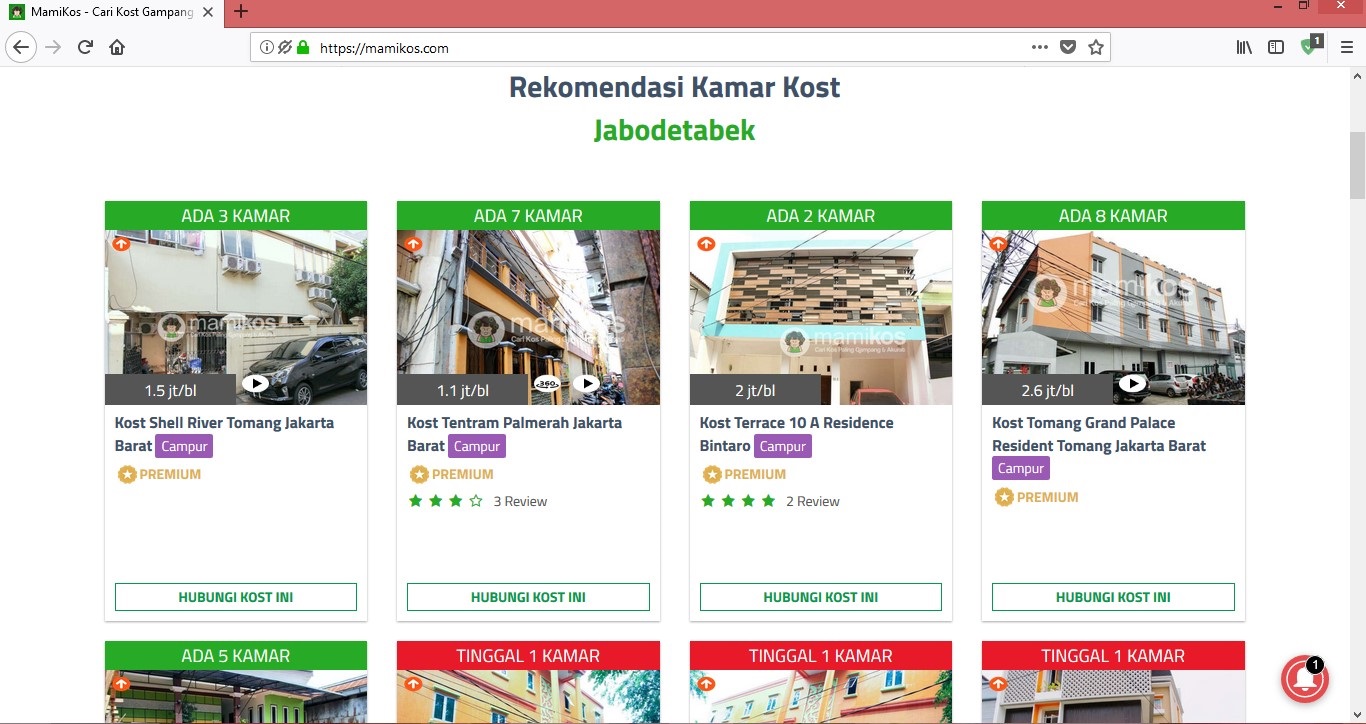The height and width of the screenshot is (724, 1366).
Task: Open Kost Tentram Palmerah Jakarta Barat listing title
Action: [514, 423]
